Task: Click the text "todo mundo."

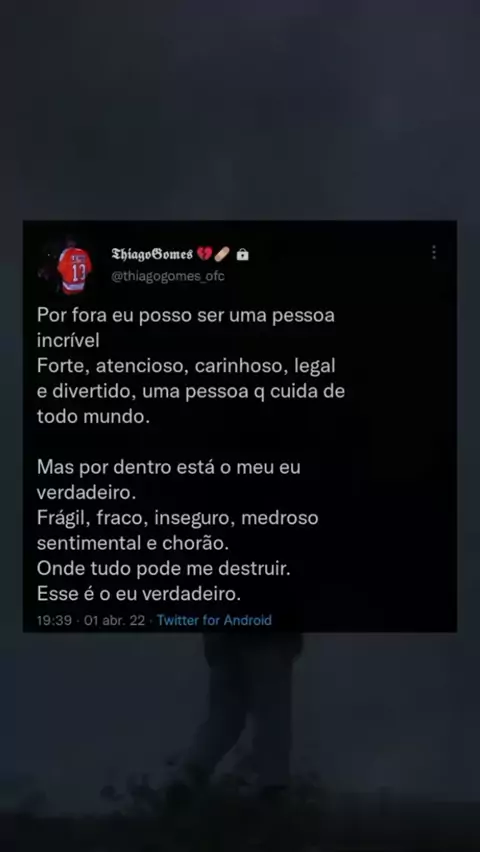Action: [93, 417]
